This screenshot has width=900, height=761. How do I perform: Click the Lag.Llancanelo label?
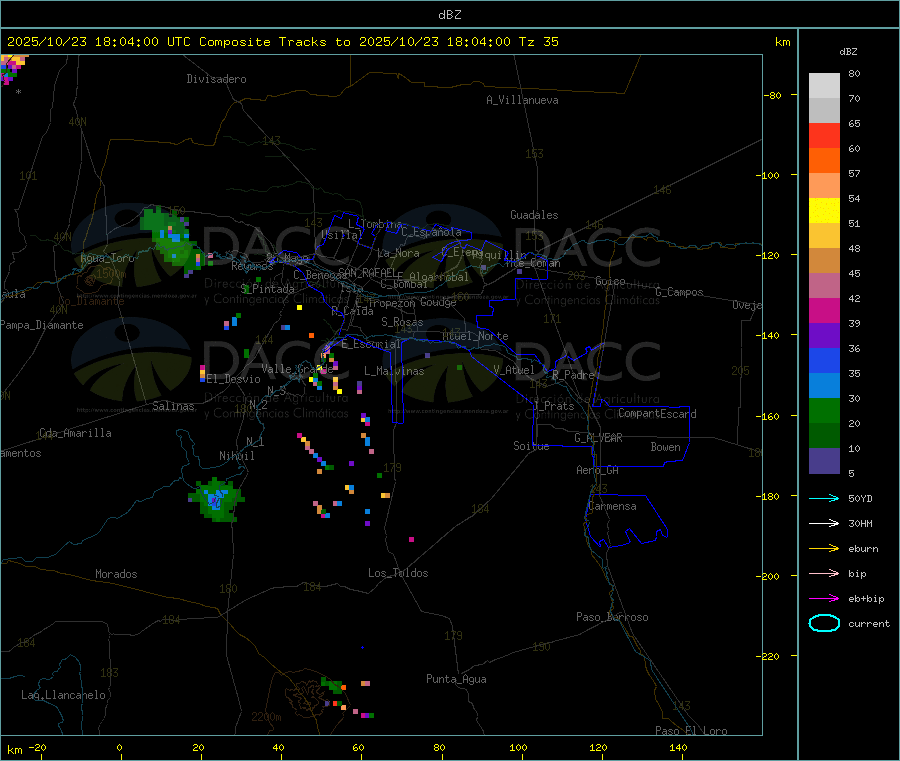pyautogui.click(x=63, y=695)
